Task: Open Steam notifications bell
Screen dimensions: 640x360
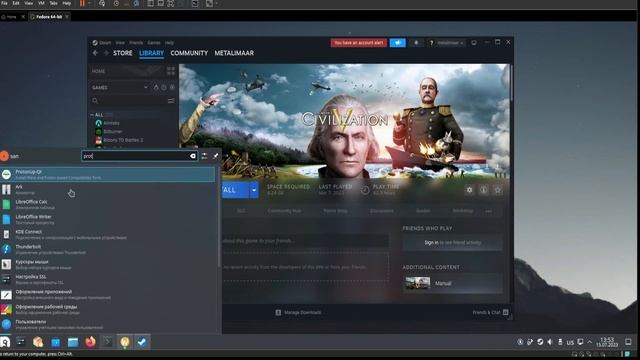Action: [416, 43]
